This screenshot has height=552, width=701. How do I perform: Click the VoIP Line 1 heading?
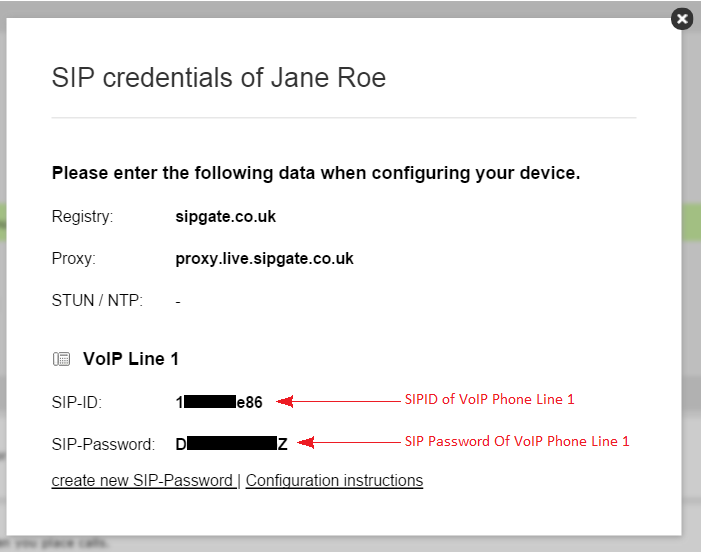tap(131, 359)
